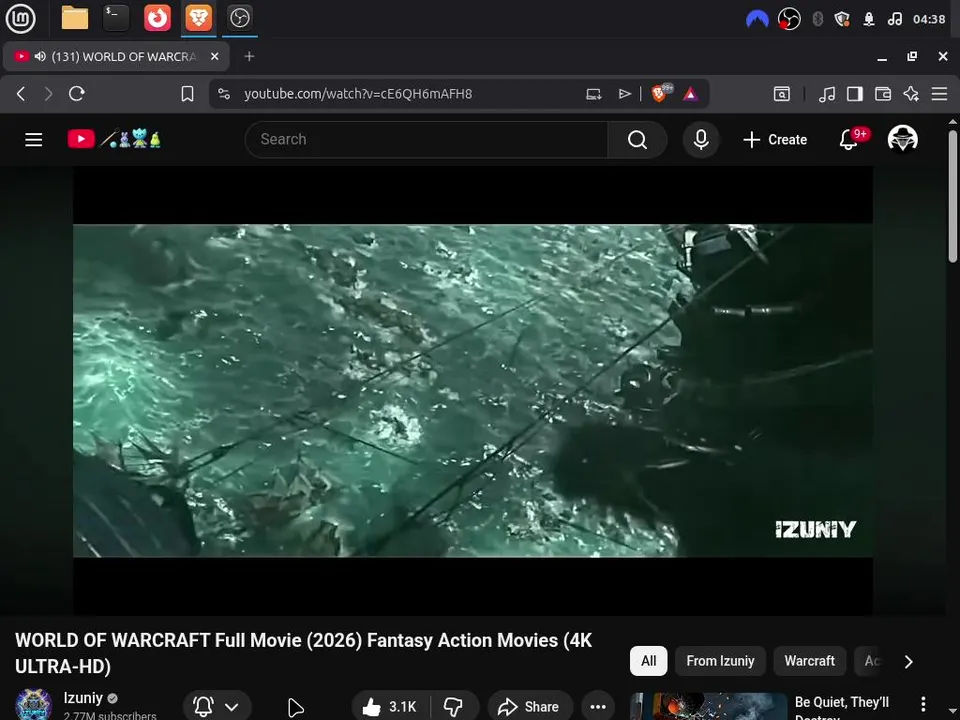
Task: Open YouTube notifications bell
Action: click(x=849, y=140)
